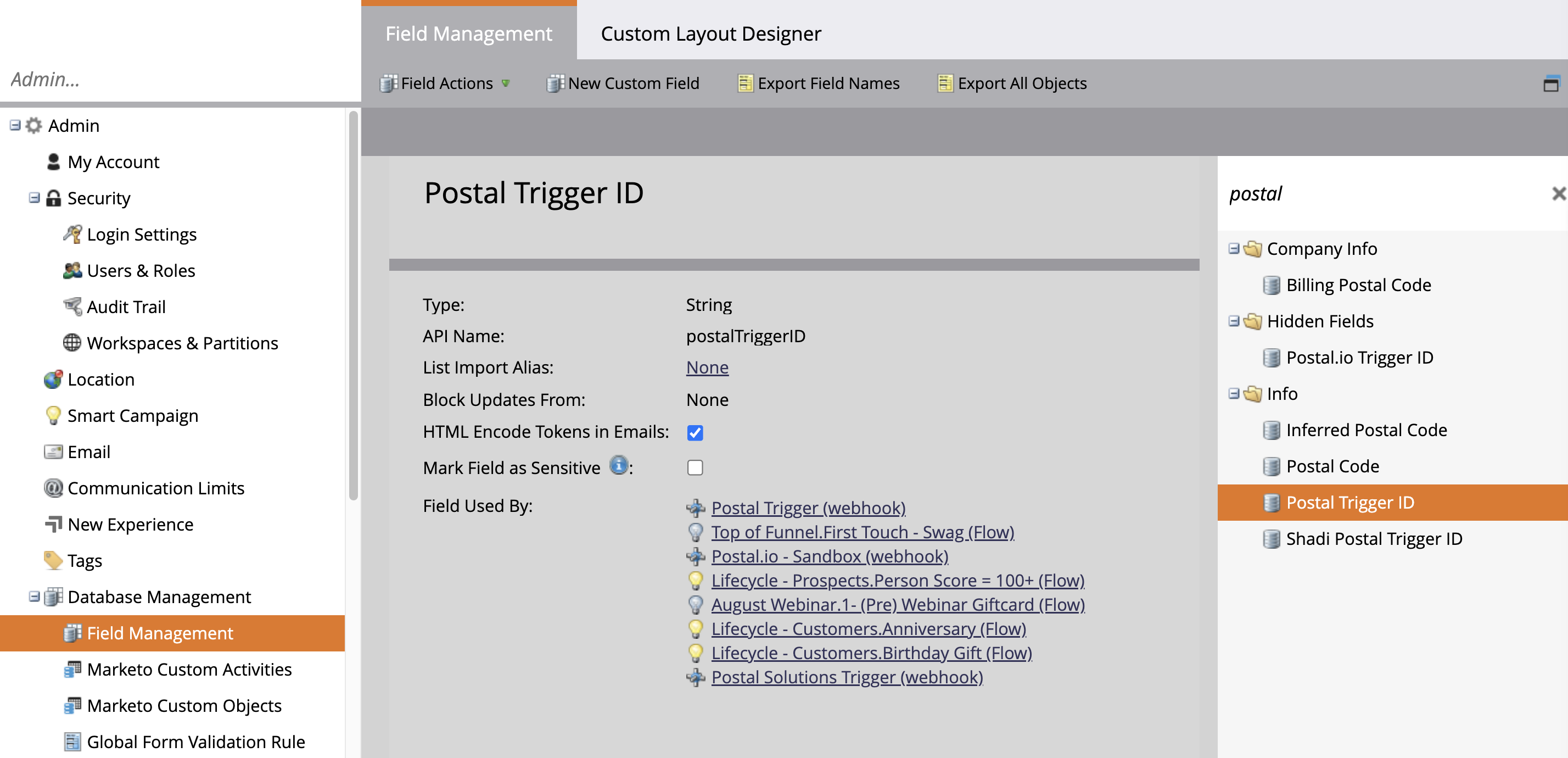Open Audit Trail in the Admin tree
The width and height of the screenshot is (1568, 758).
125,307
